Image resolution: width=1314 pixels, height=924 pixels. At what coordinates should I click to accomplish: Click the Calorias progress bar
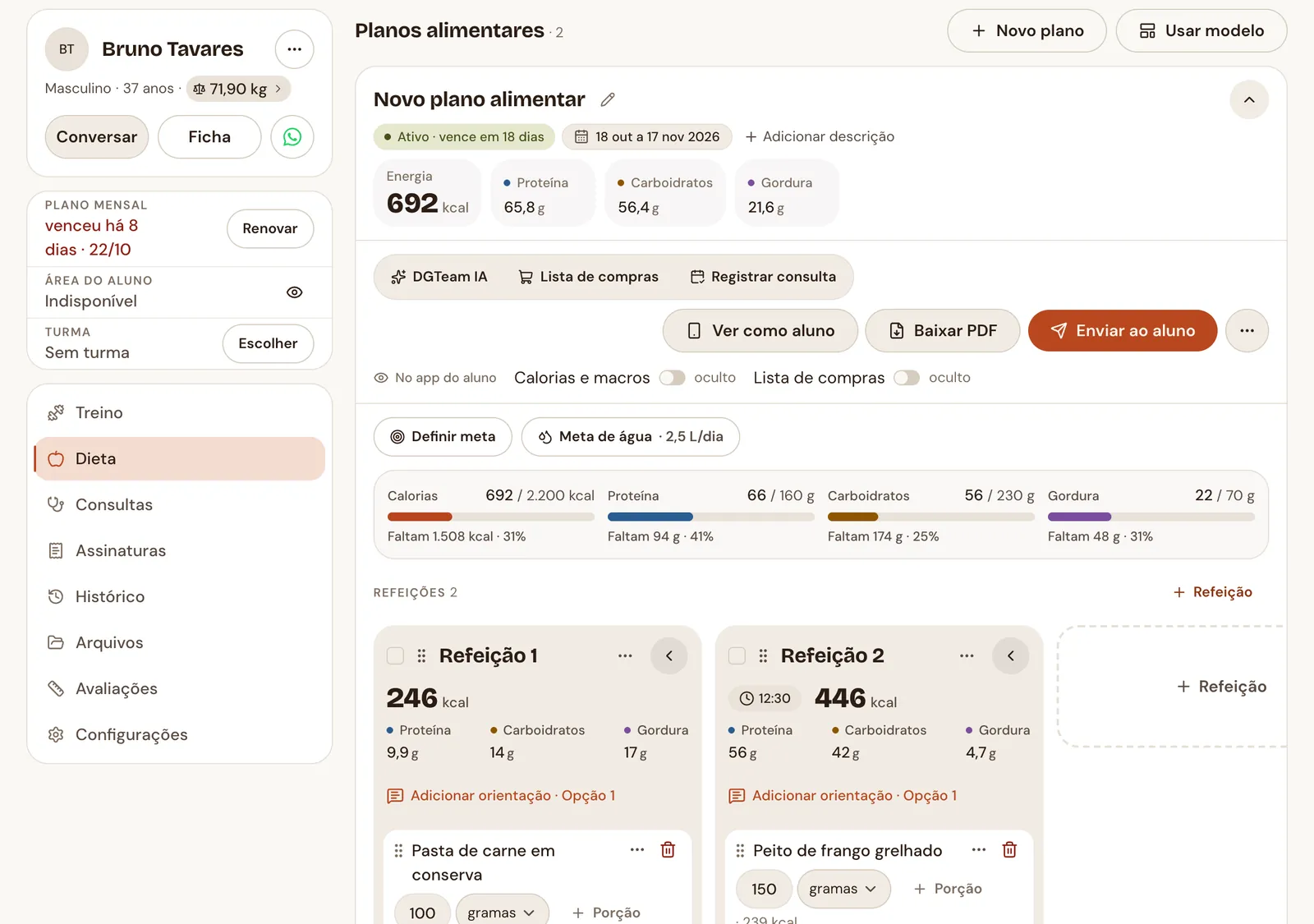[x=490, y=517]
